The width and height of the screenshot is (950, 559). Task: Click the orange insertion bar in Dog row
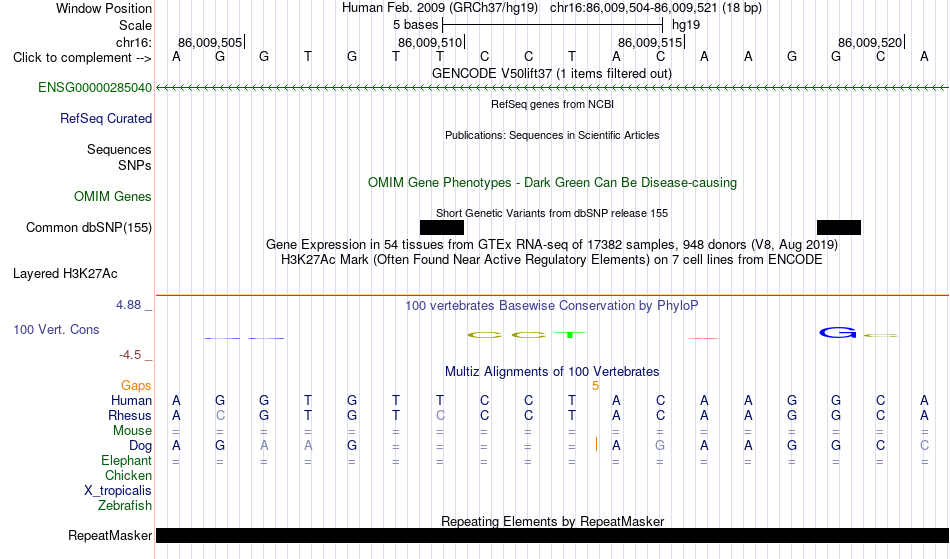pyautogui.click(x=596, y=445)
